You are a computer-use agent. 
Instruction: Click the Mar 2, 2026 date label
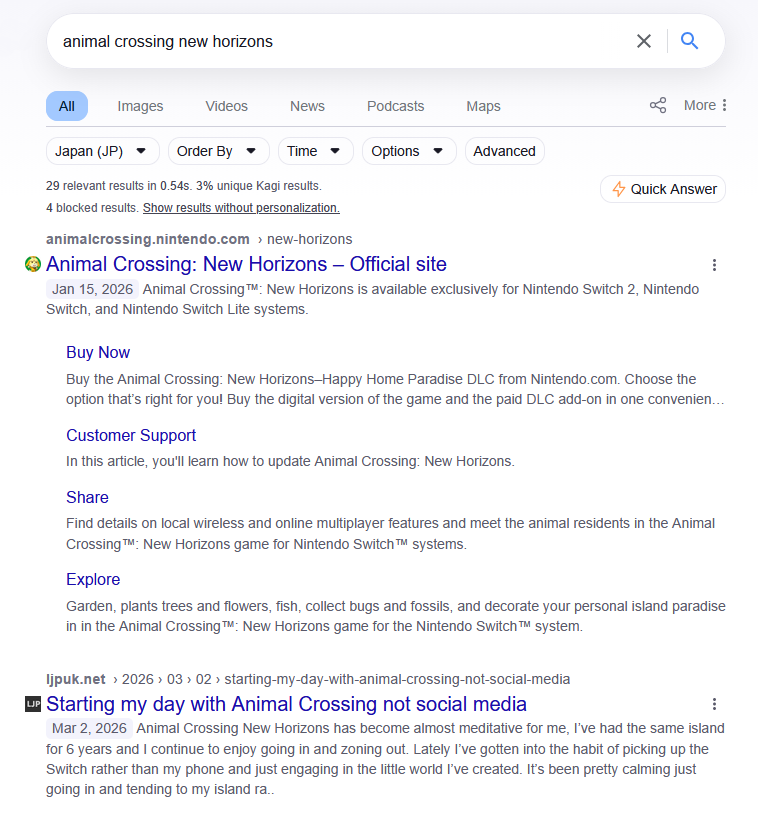(89, 729)
